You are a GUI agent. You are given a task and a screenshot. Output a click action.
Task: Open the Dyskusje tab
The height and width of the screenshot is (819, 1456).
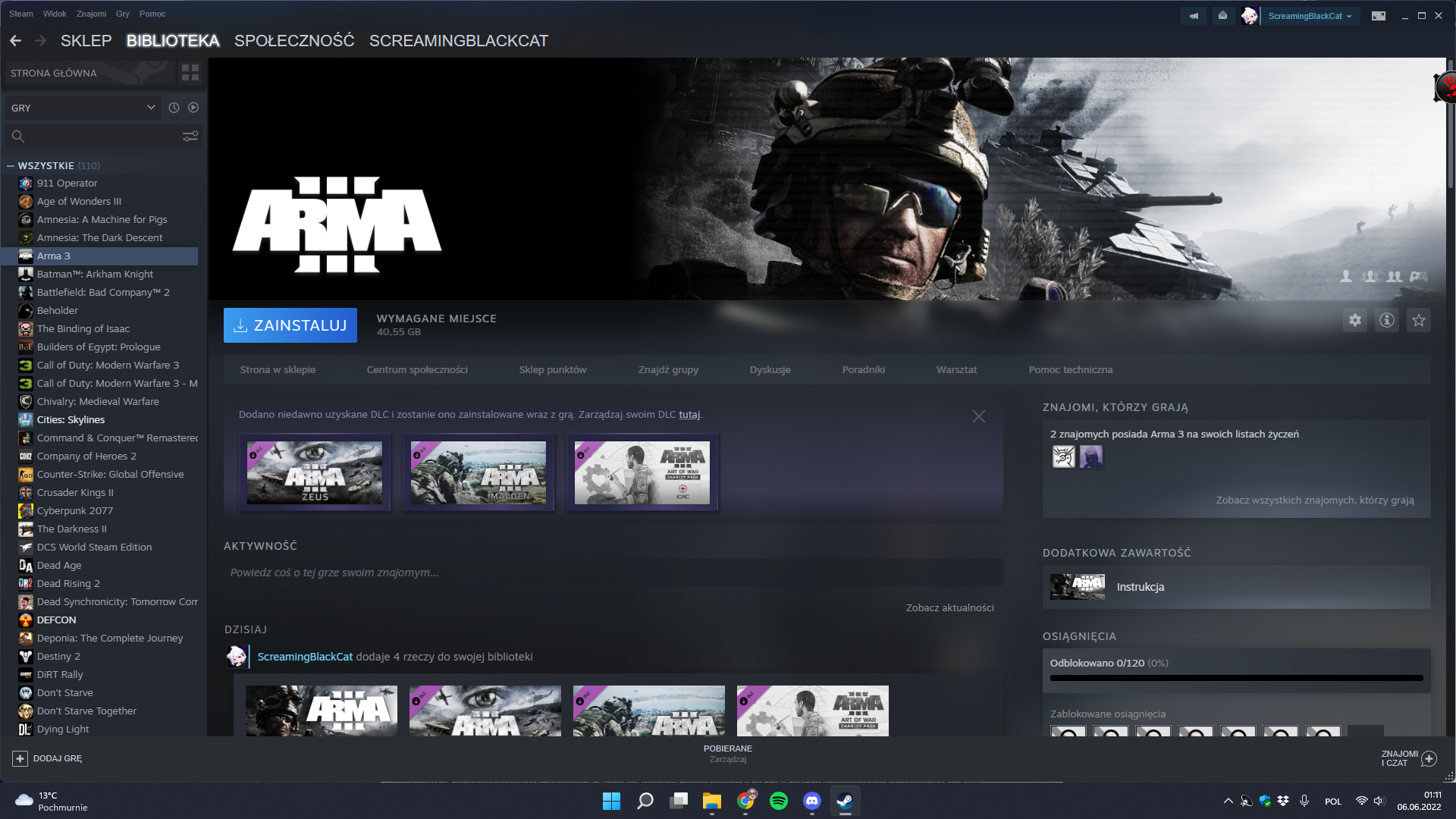[x=770, y=370]
